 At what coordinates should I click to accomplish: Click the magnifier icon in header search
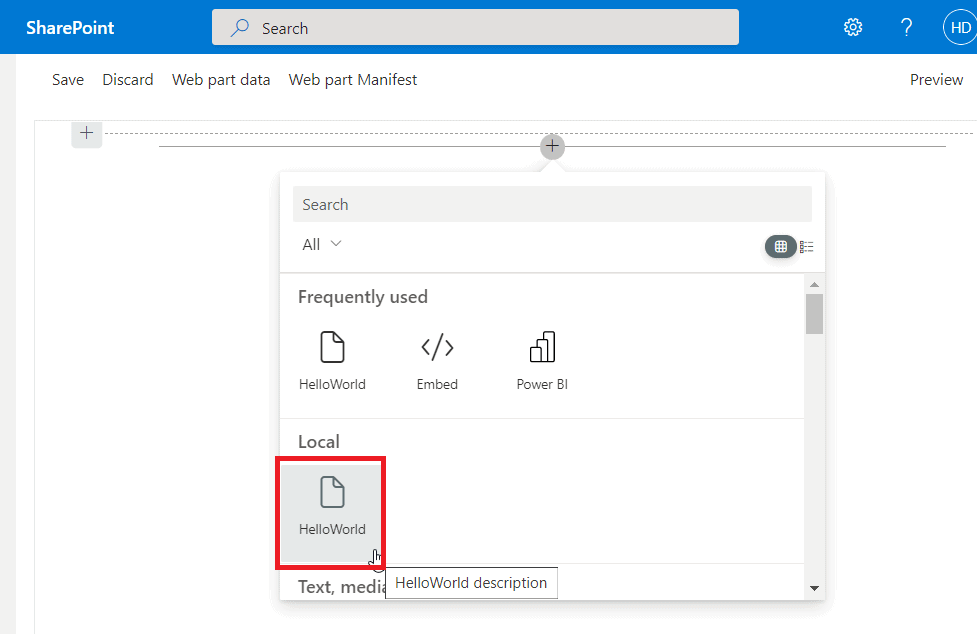click(239, 28)
